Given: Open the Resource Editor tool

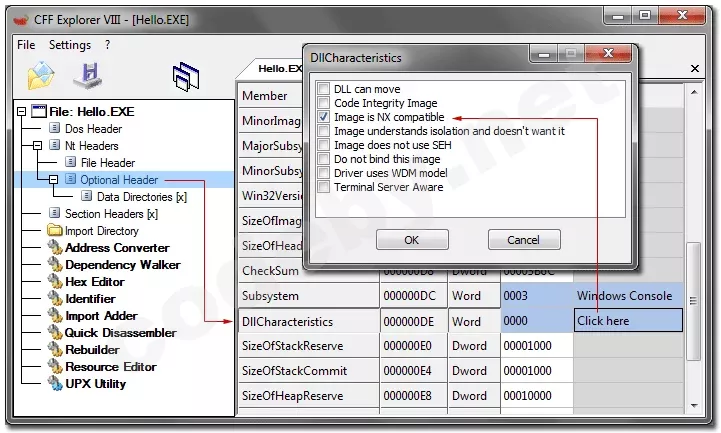Looking at the screenshot, I should [x=111, y=366].
